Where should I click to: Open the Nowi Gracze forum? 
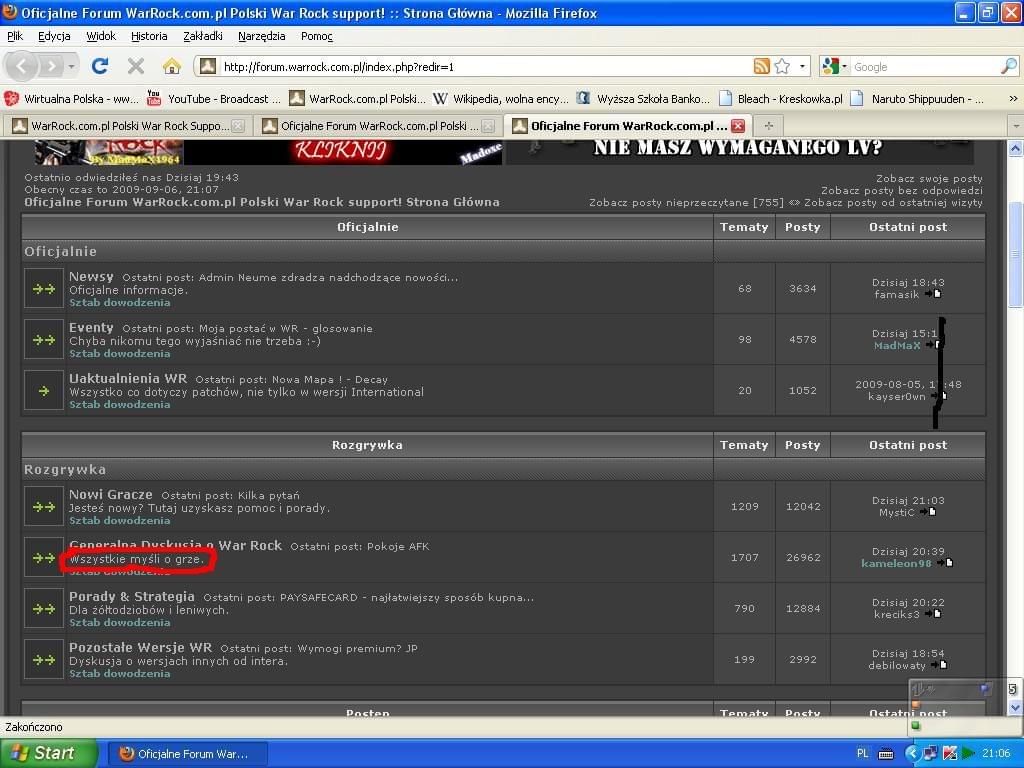click(x=111, y=495)
